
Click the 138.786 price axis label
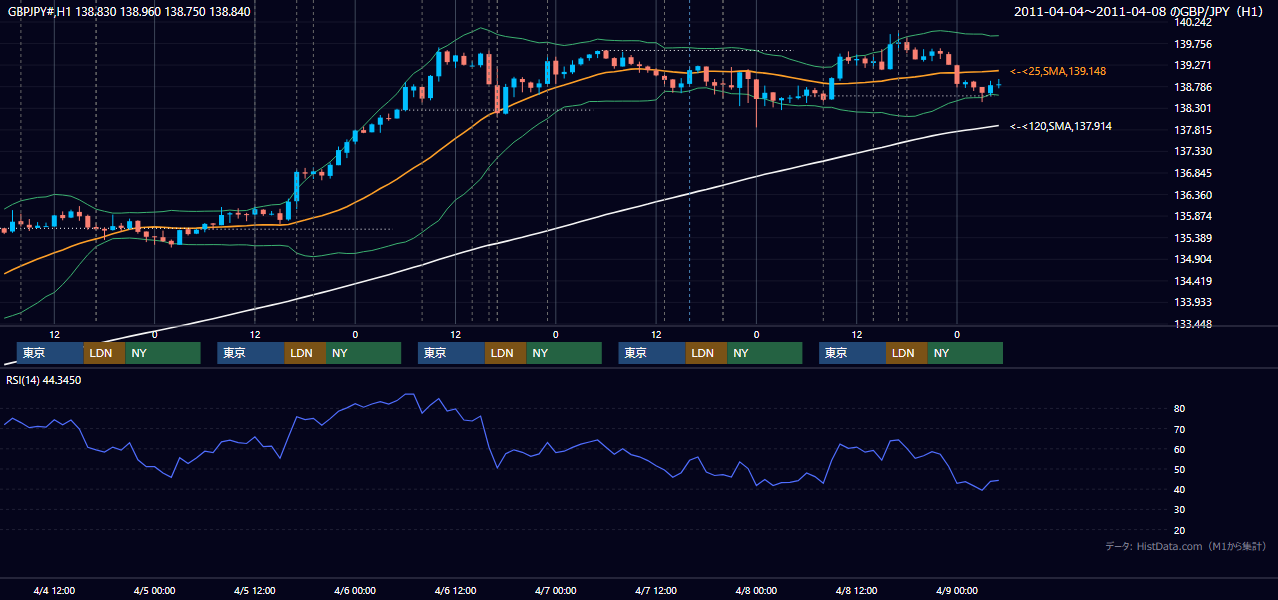(1194, 87)
